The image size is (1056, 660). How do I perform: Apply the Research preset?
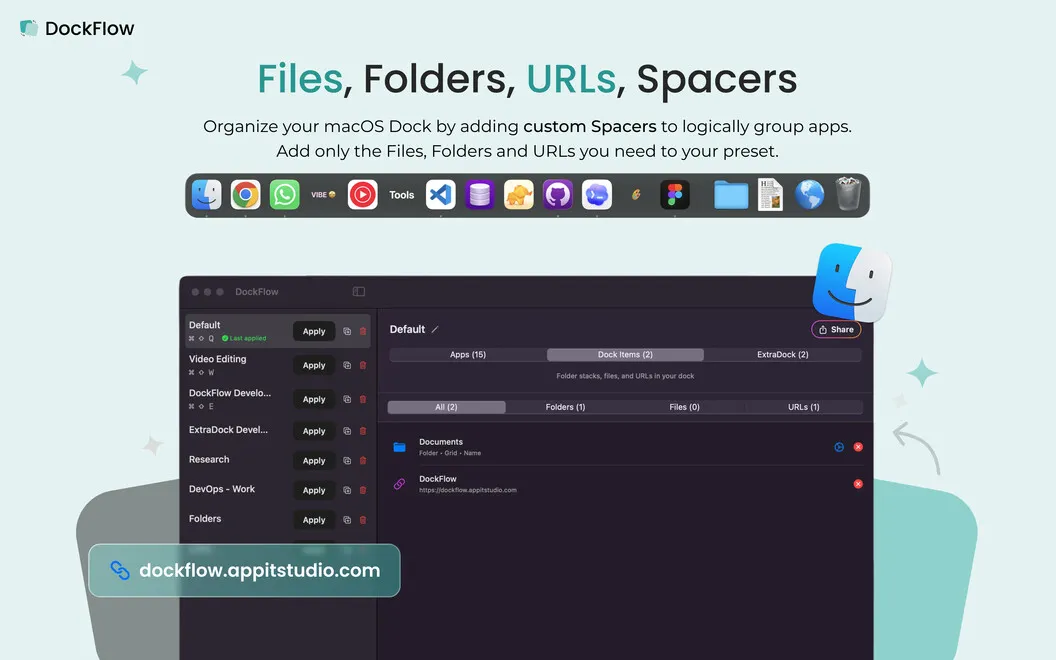314,461
